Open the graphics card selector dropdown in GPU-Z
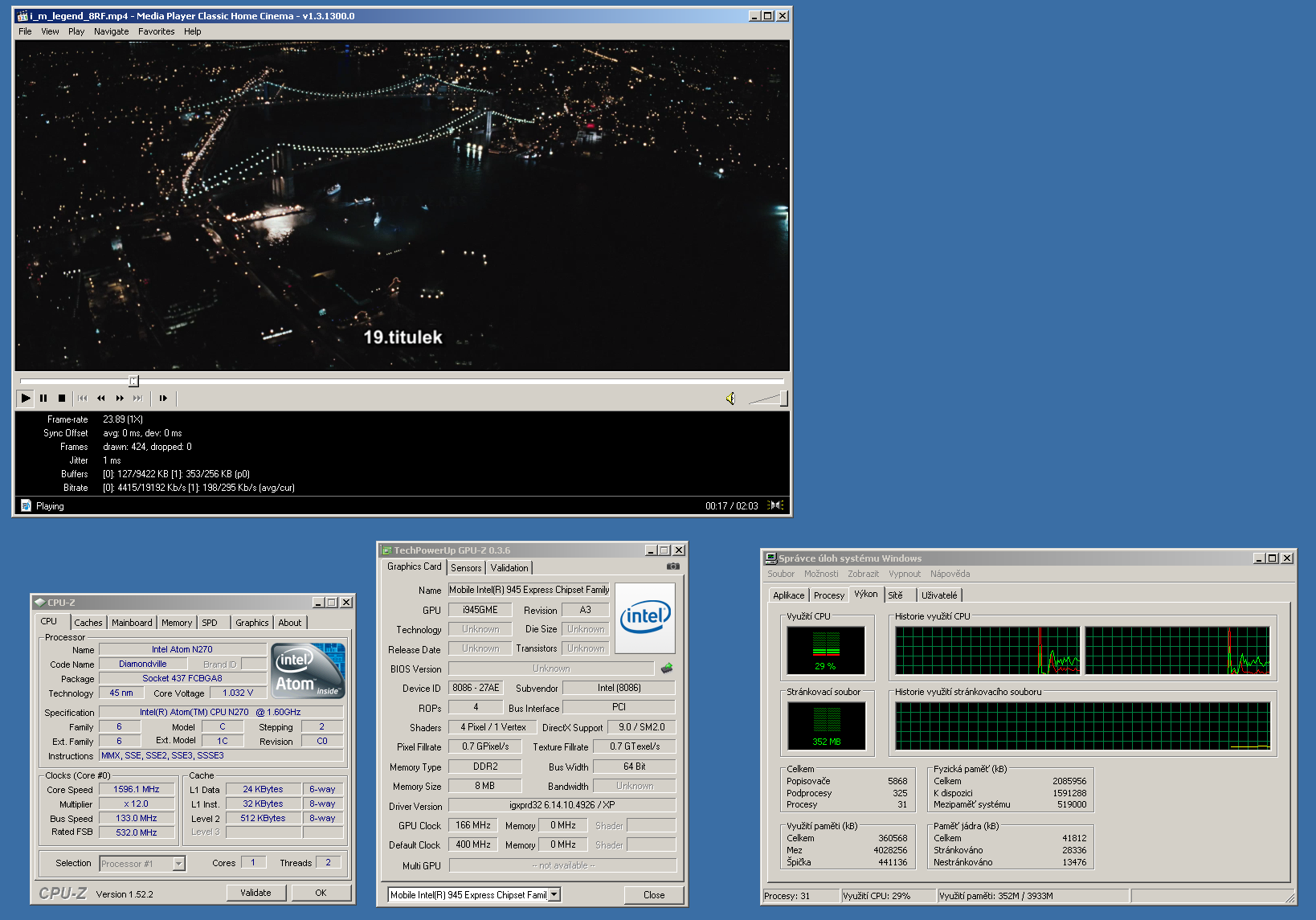1316x920 pixels. click(x=554, y=894)
